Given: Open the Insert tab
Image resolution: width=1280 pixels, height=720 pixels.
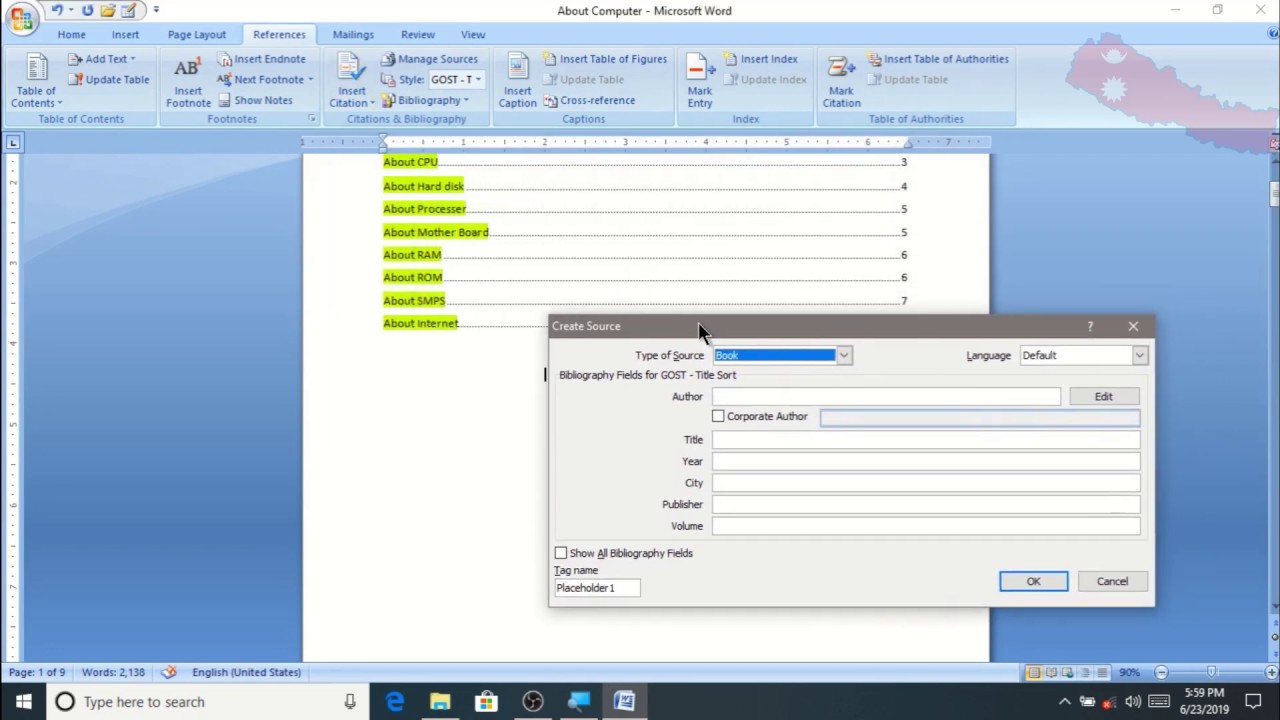Looking at the screenshot, I should pyautogui.click(x=125, y=34).
